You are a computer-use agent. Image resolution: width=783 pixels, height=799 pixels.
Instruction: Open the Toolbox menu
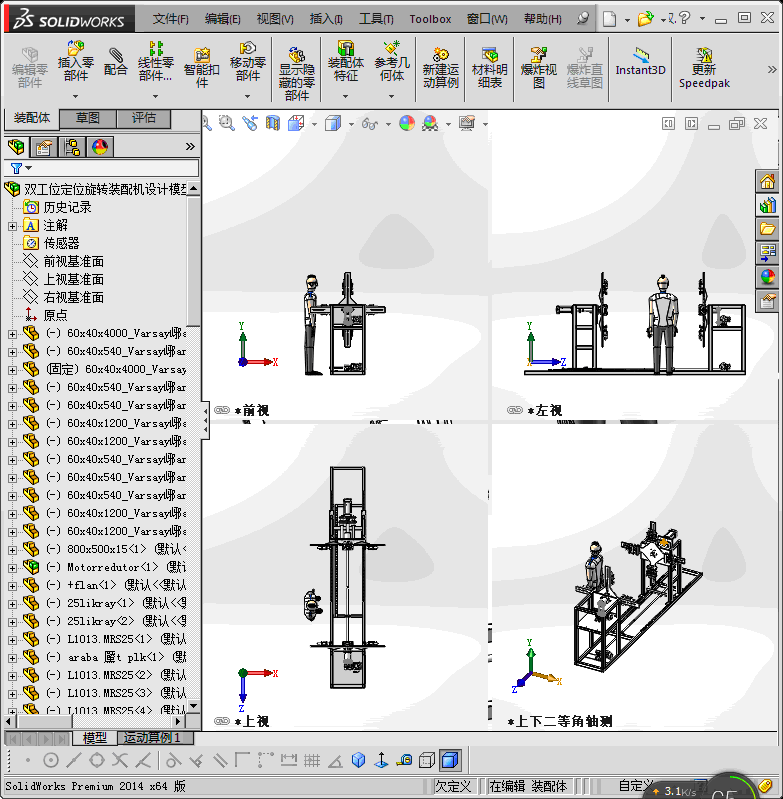click(x=430, y=19)
